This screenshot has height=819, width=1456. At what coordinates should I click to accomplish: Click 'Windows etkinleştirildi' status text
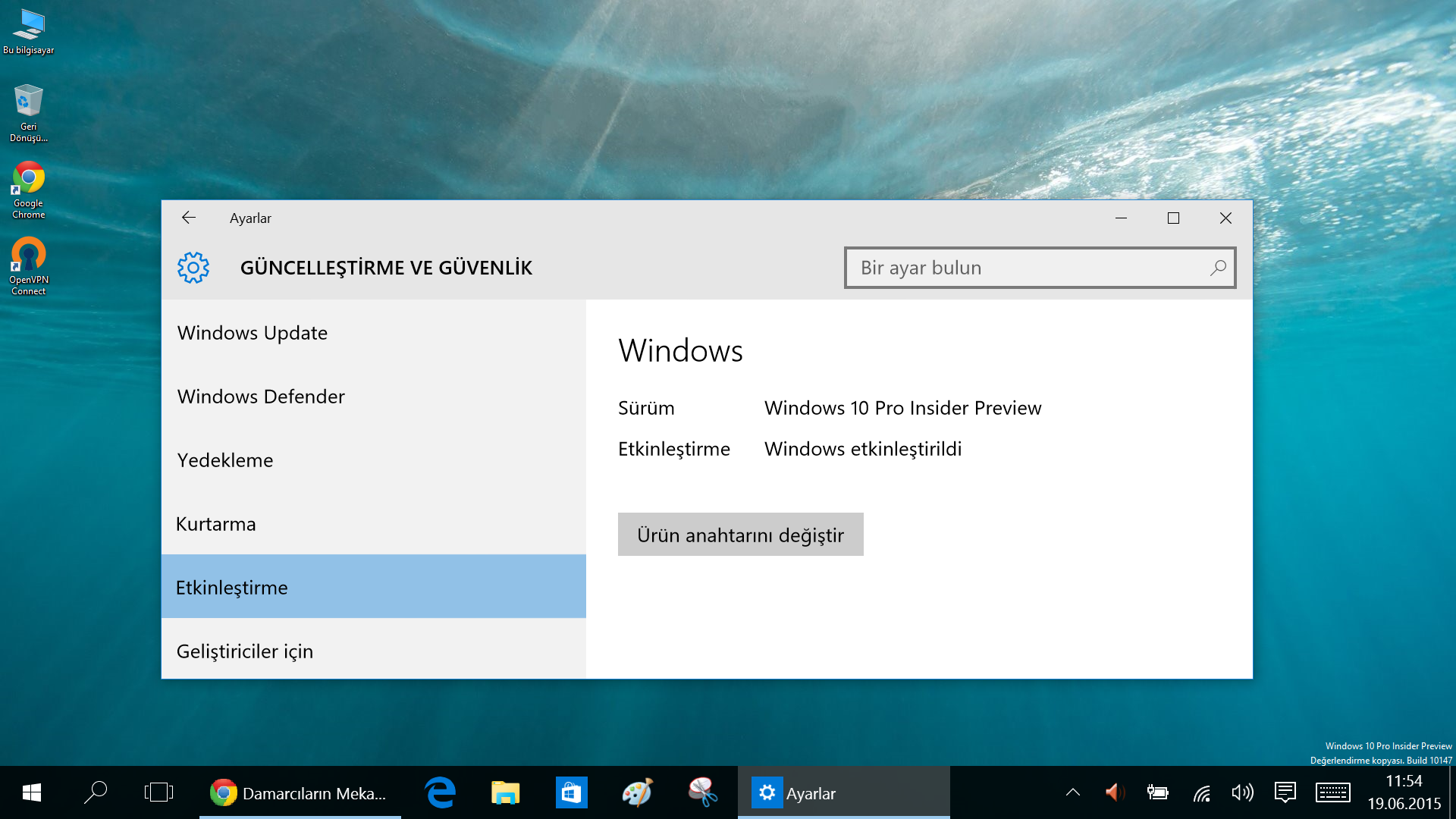pyautogui.click(x=863, y=449)
